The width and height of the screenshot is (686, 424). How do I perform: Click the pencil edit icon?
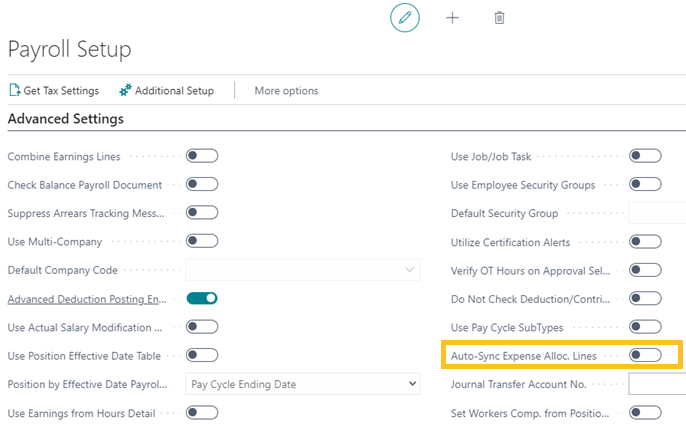pyautogui.click(x=405, y=18)
